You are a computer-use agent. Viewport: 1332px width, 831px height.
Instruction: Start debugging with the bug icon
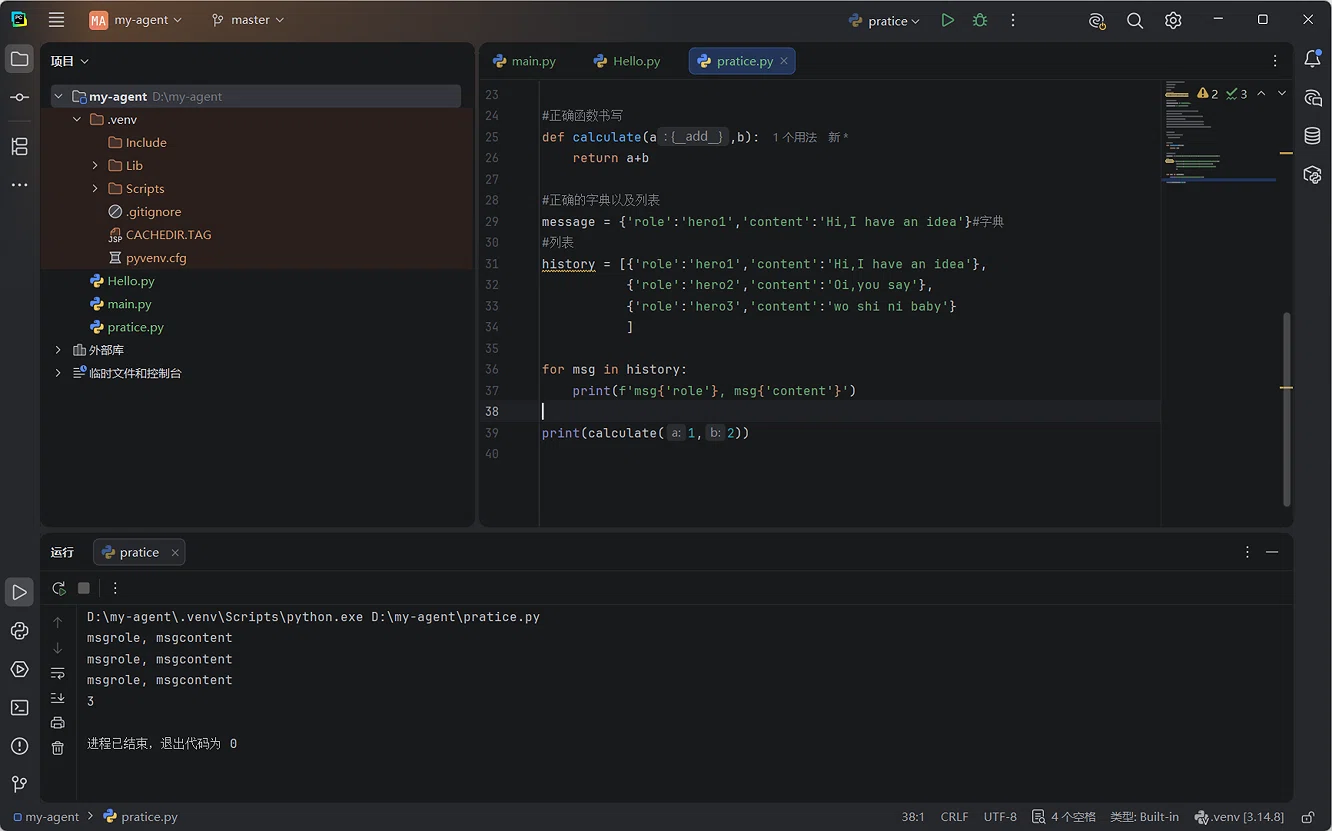pos(980,20)
